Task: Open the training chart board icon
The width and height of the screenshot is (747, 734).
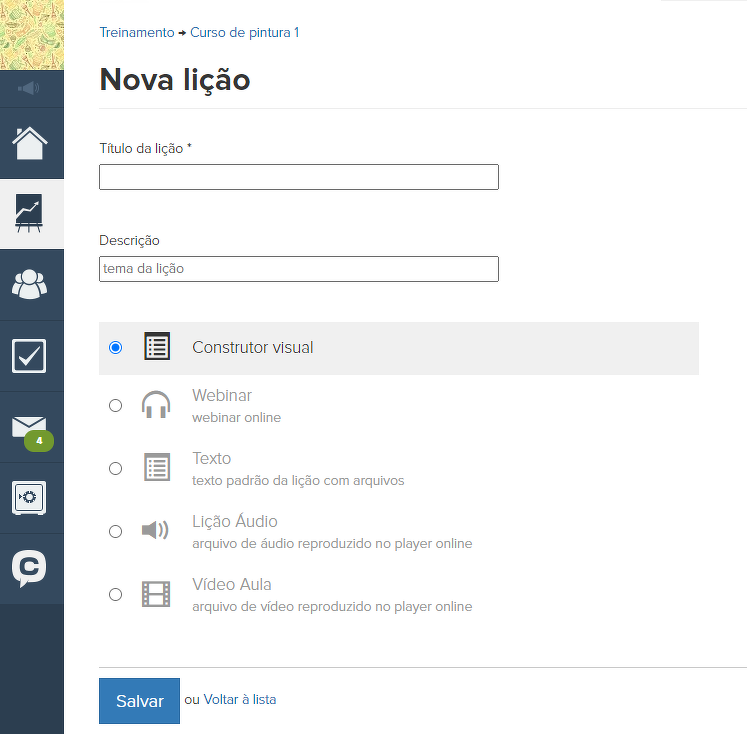Action: pyautogui.click(x=30, y=214)
